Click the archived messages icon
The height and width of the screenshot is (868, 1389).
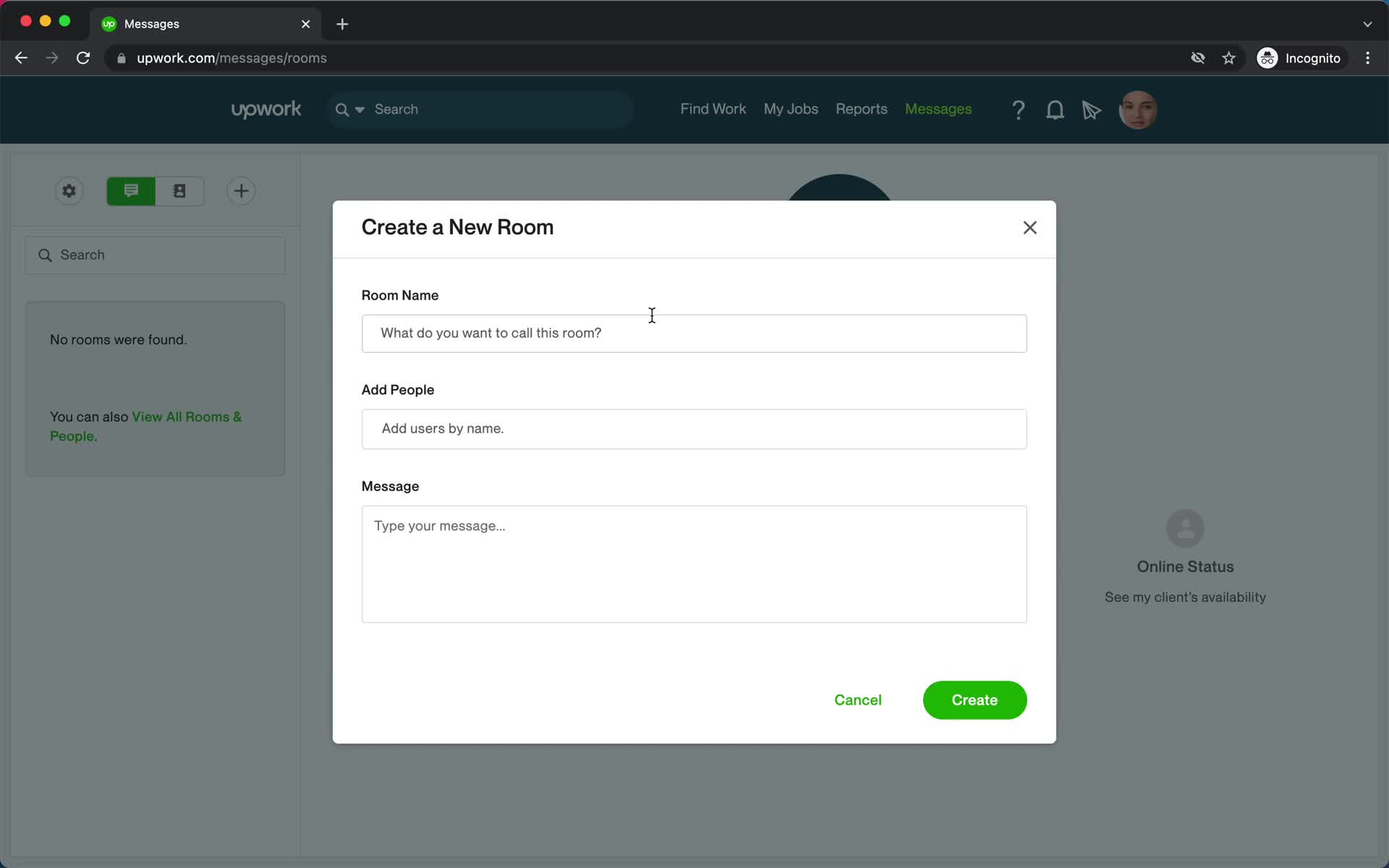point(180,191)
